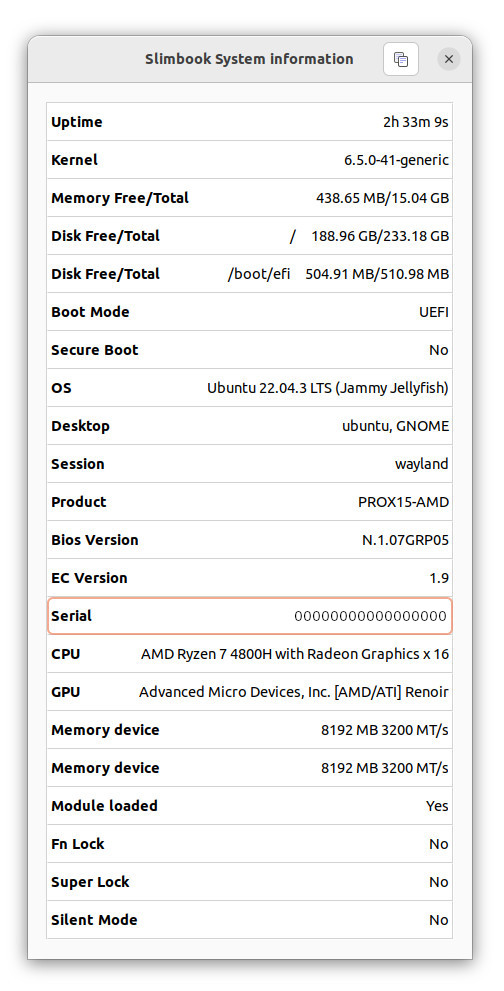Select the Uptime row
This screenshot has width=504, height=991.
click(250, 122)
